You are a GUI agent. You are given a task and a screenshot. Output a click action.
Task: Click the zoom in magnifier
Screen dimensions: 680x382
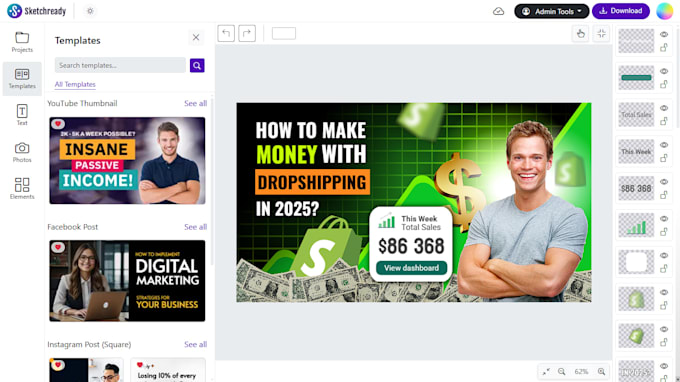pos(602,372)
